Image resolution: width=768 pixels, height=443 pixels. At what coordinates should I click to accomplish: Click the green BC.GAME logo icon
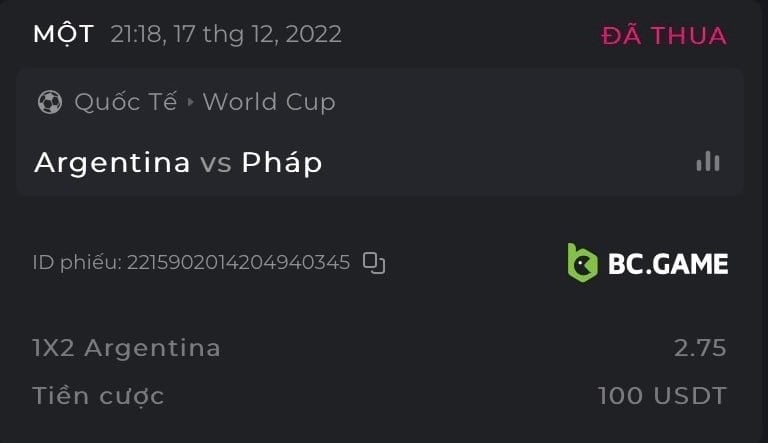click(582, 263)
